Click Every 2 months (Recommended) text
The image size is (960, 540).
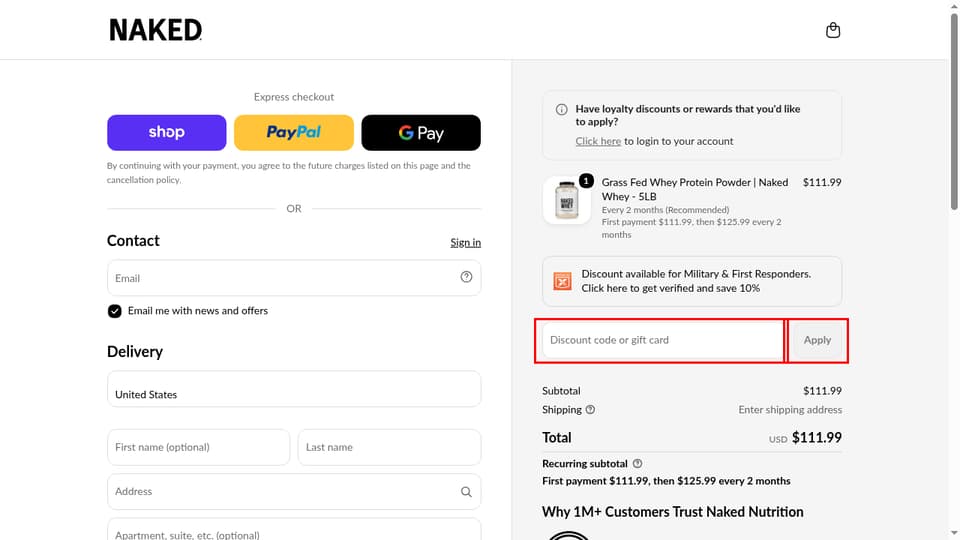[x=665, y=210]
